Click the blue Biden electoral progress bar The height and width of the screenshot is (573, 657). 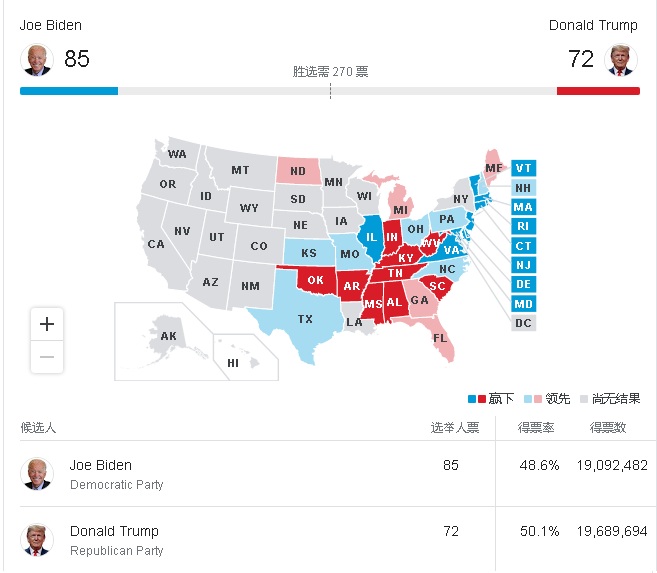pos(69,91)
